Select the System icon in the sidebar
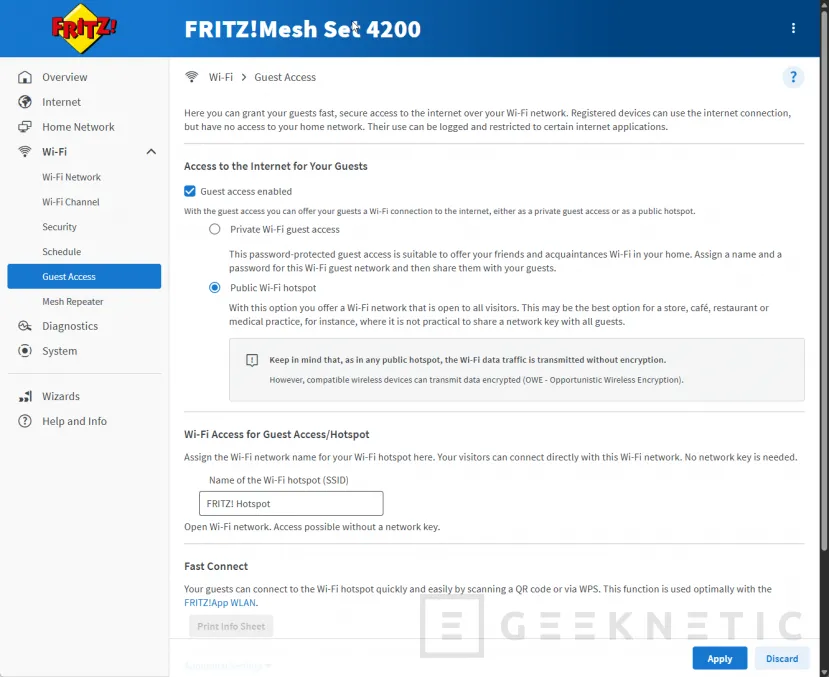Screen dimensions: 829x677 [x=24, y=351]
